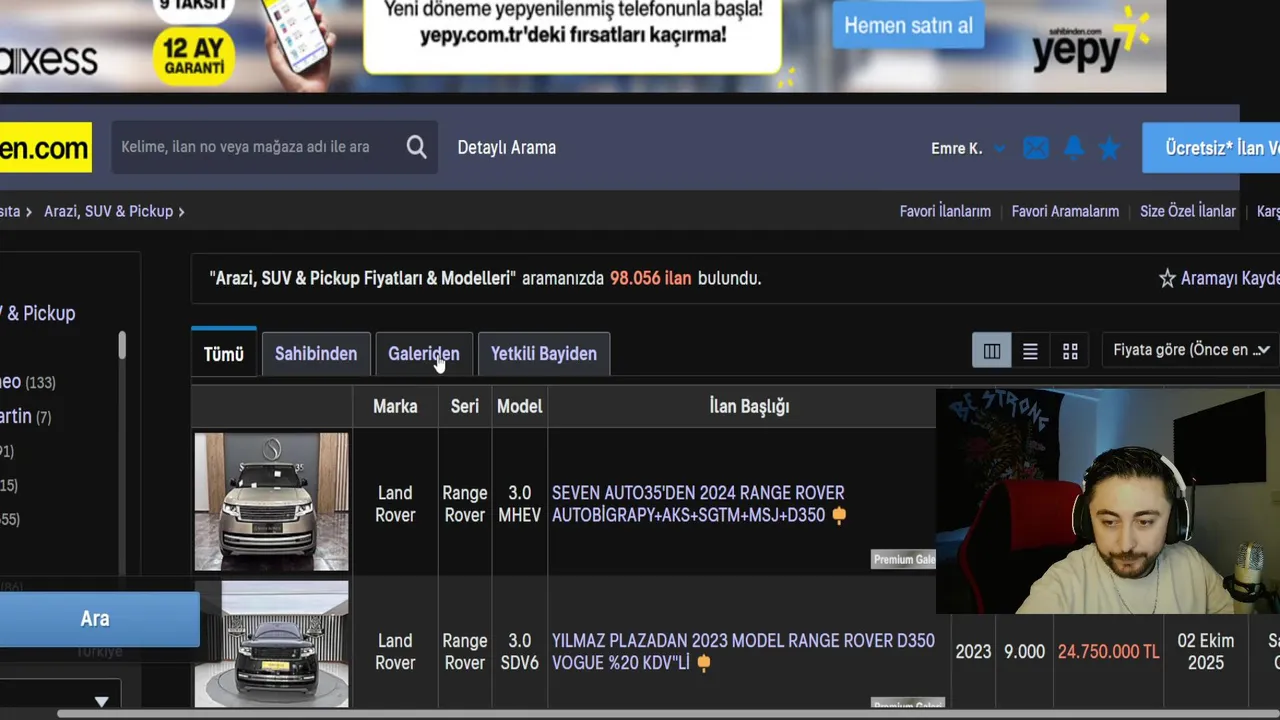
Task: Select the Galeriden tab
Action: pyautogui.click(x=424, y=354)
